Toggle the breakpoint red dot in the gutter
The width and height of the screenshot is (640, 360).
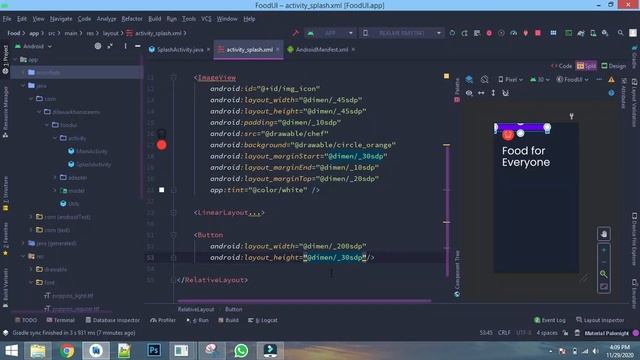click(x=162, y=145)
